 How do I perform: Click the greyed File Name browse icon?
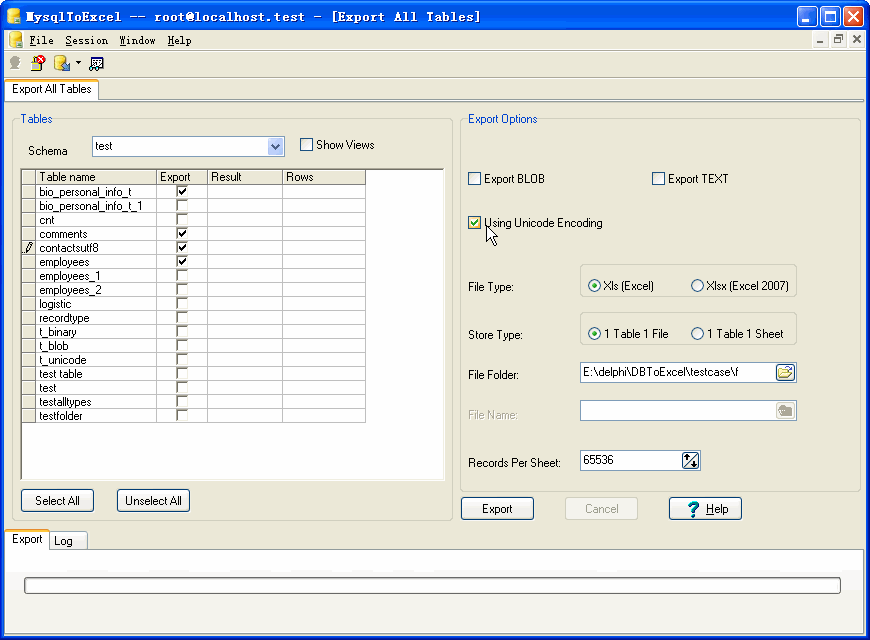tap(785, 411)
